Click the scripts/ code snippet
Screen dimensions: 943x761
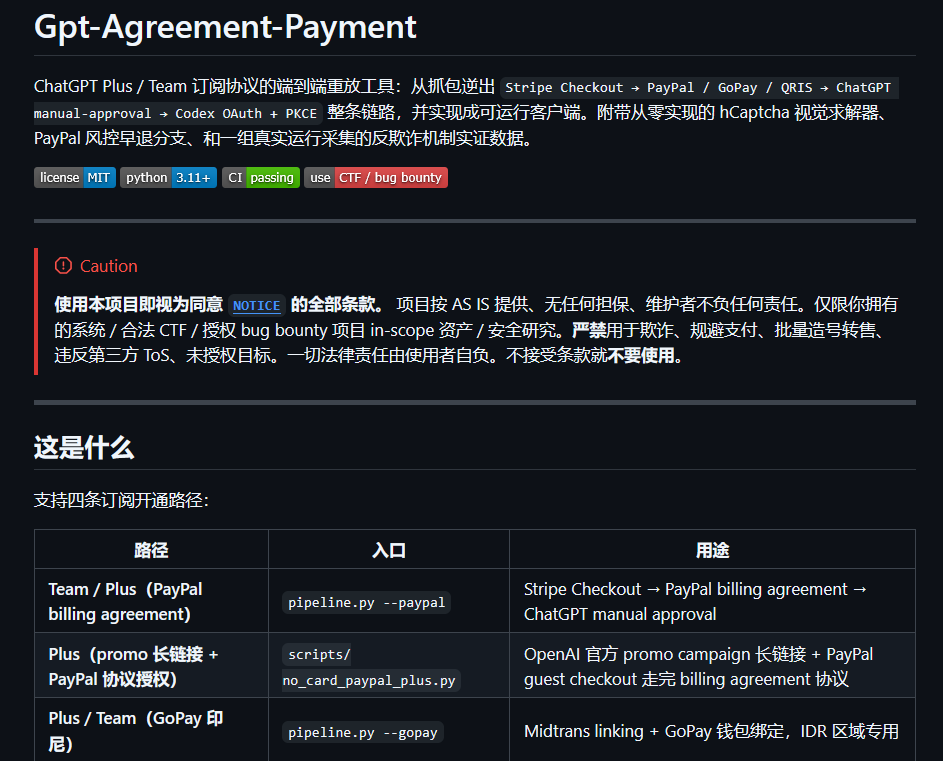(x=319, y=655)
